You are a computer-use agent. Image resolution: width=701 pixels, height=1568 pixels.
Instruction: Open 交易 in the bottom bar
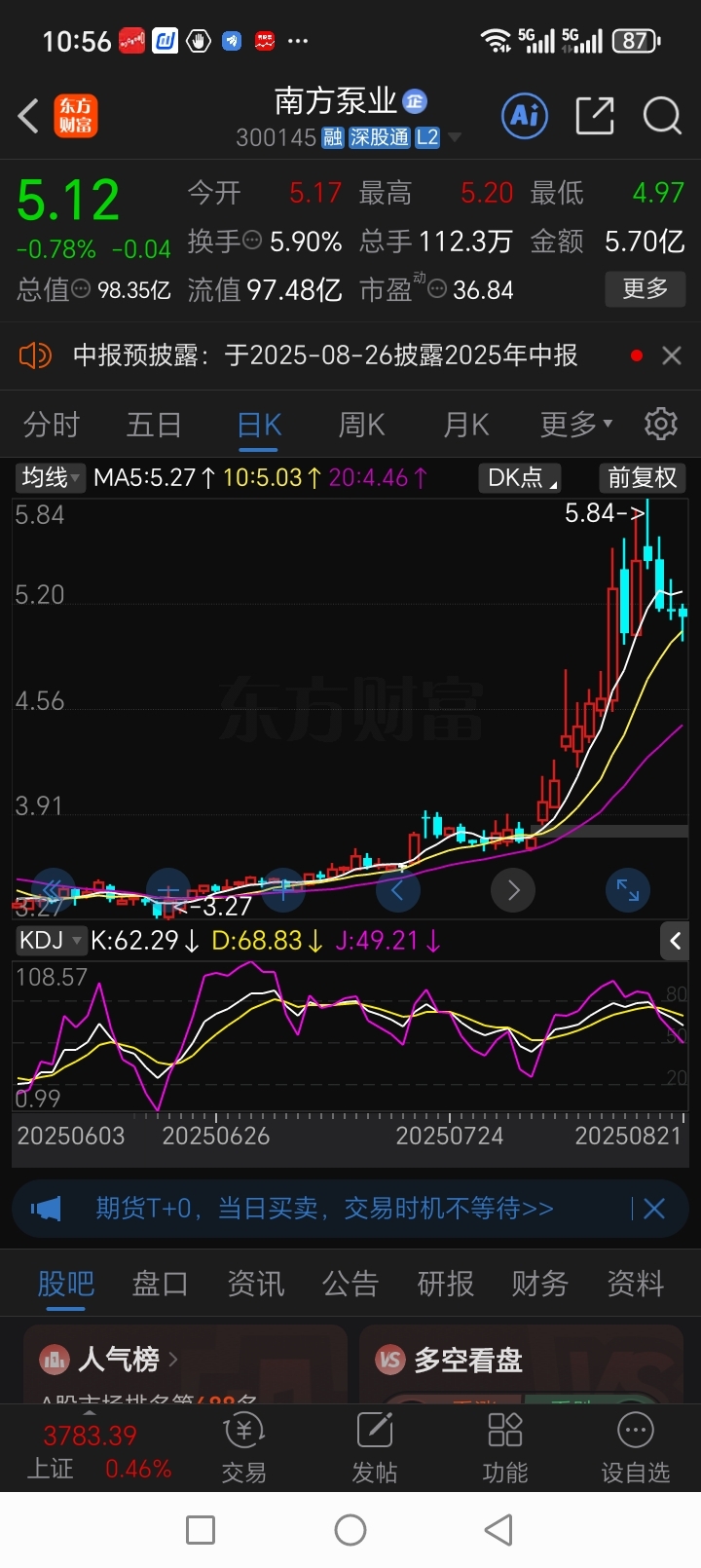pos(243,1448)
